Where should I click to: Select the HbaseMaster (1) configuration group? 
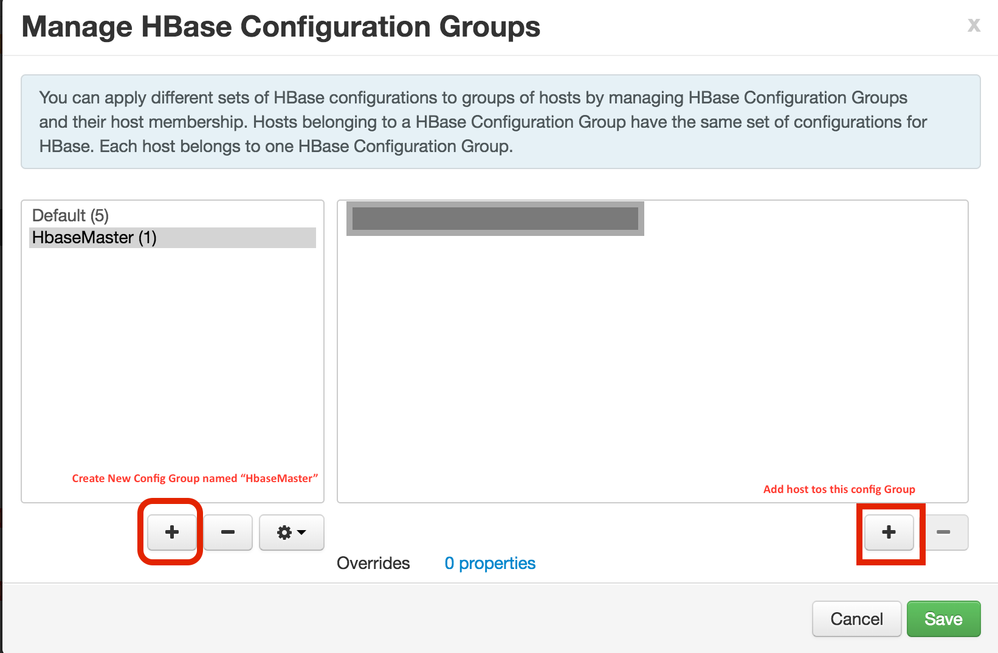click(x=94, y=238)
